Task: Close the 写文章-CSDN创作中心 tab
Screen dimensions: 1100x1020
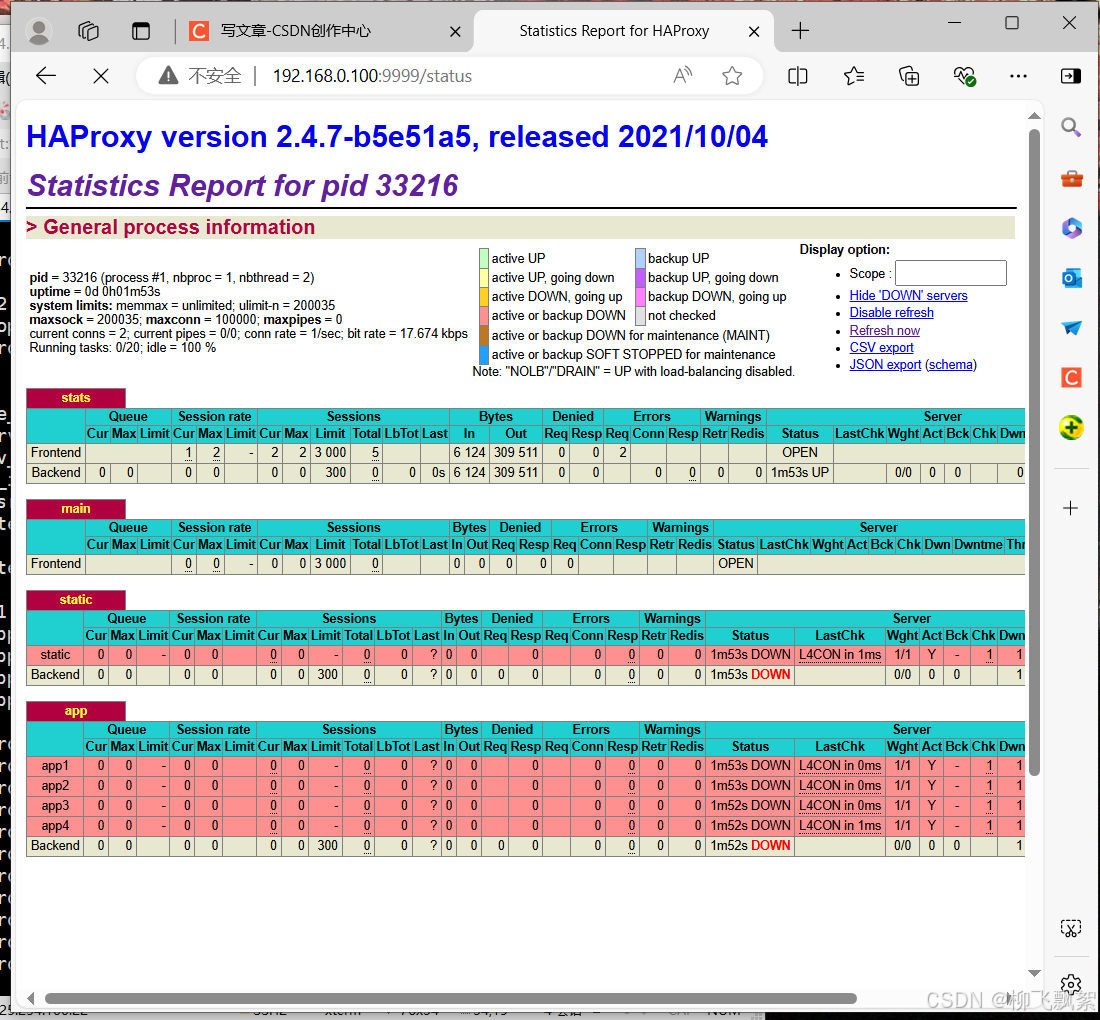Action: coord(455,32)
